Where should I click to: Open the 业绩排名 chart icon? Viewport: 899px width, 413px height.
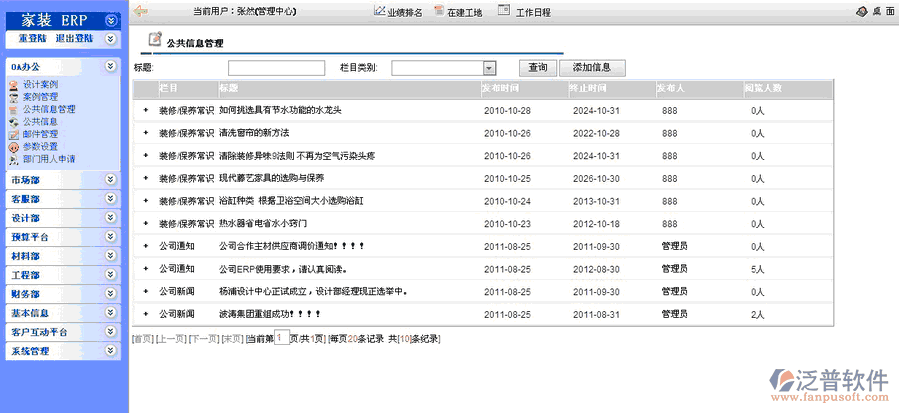[x=380, y=10]
